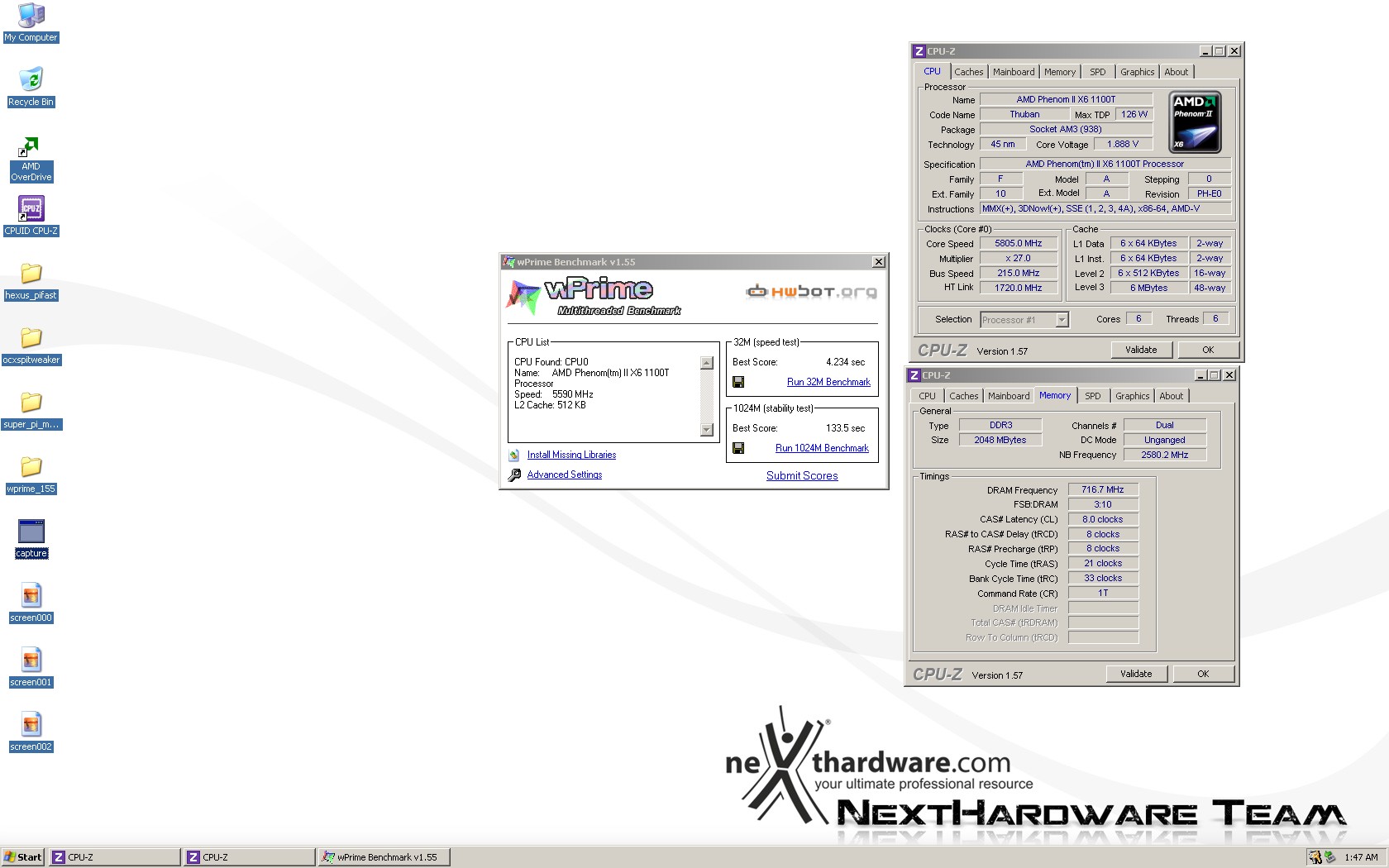Click the DRAM Frequency value 716.7 MHz
This screenshot has width=1389, height=868.
[x=1103, y=489]
